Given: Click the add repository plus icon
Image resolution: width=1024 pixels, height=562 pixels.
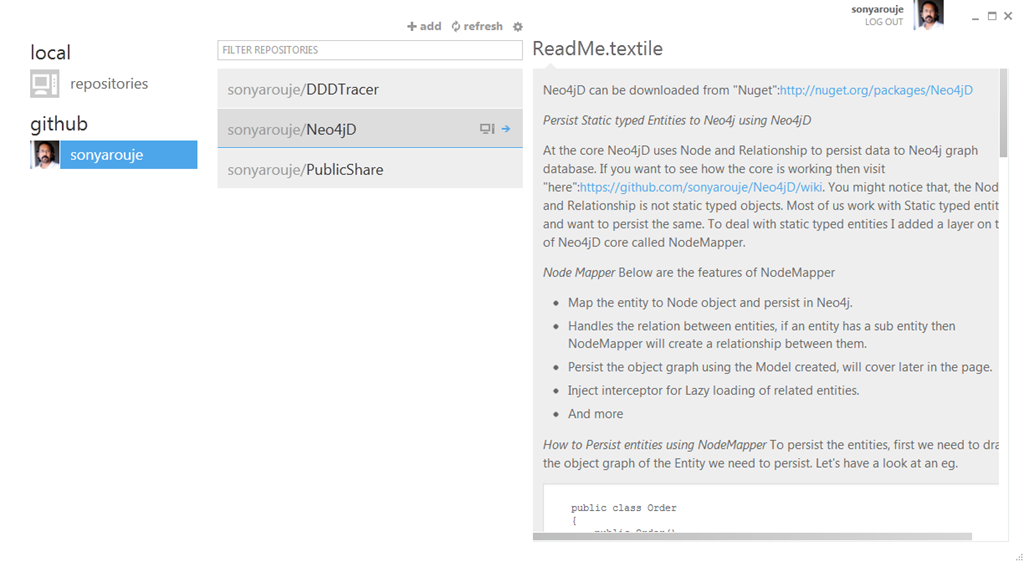Looking at the screenshot, I should [x=412, y=27].
